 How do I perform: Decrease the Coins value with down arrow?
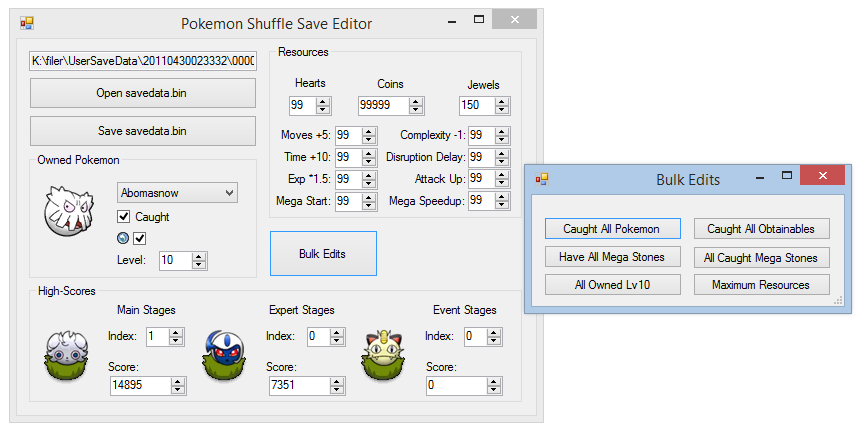click(x=416, y=109)
